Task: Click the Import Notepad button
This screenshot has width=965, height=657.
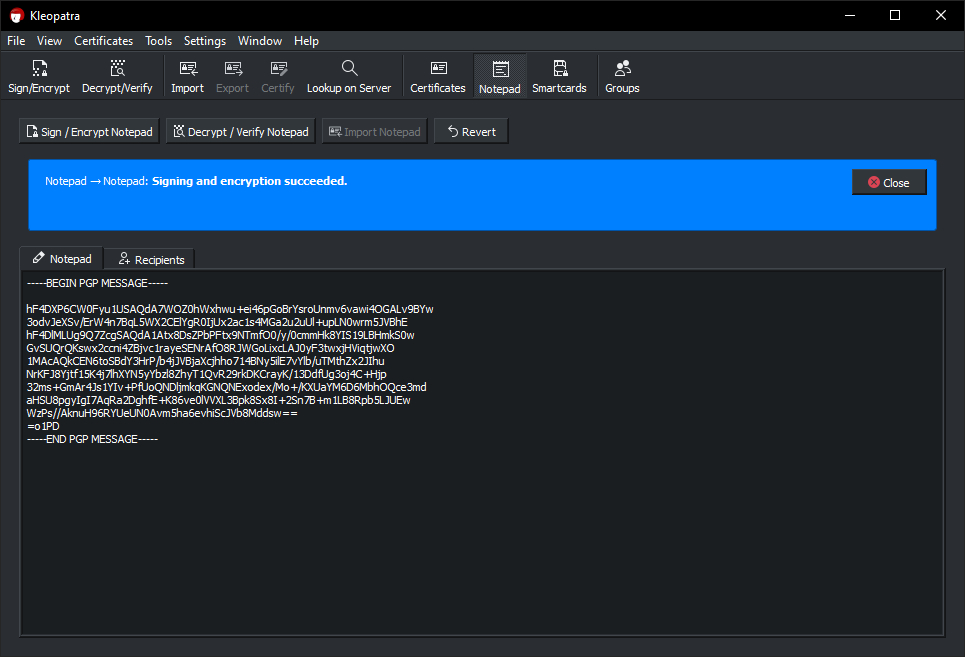Action: point(375,132)
